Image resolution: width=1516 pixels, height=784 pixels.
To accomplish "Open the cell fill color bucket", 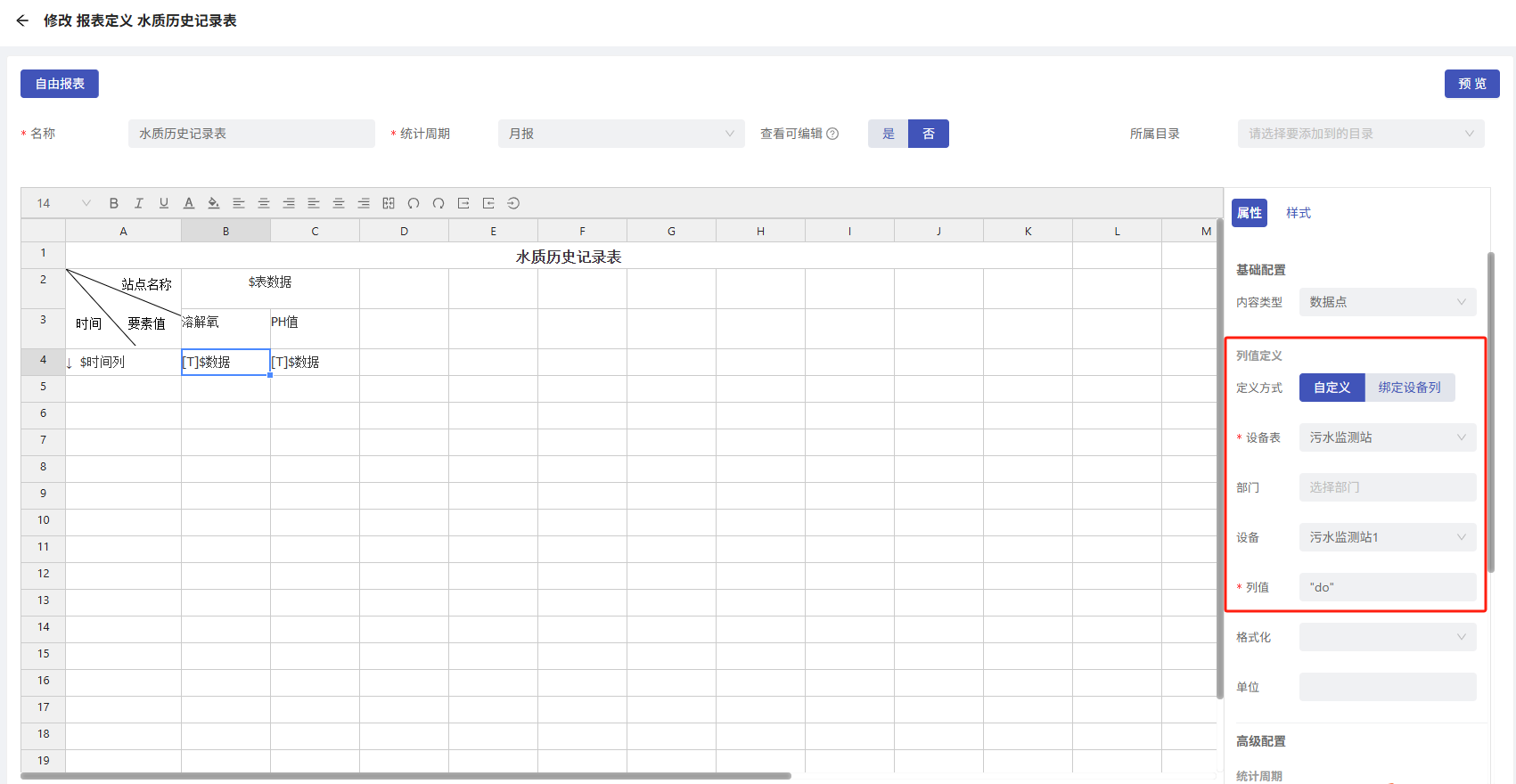I will 214,203.
